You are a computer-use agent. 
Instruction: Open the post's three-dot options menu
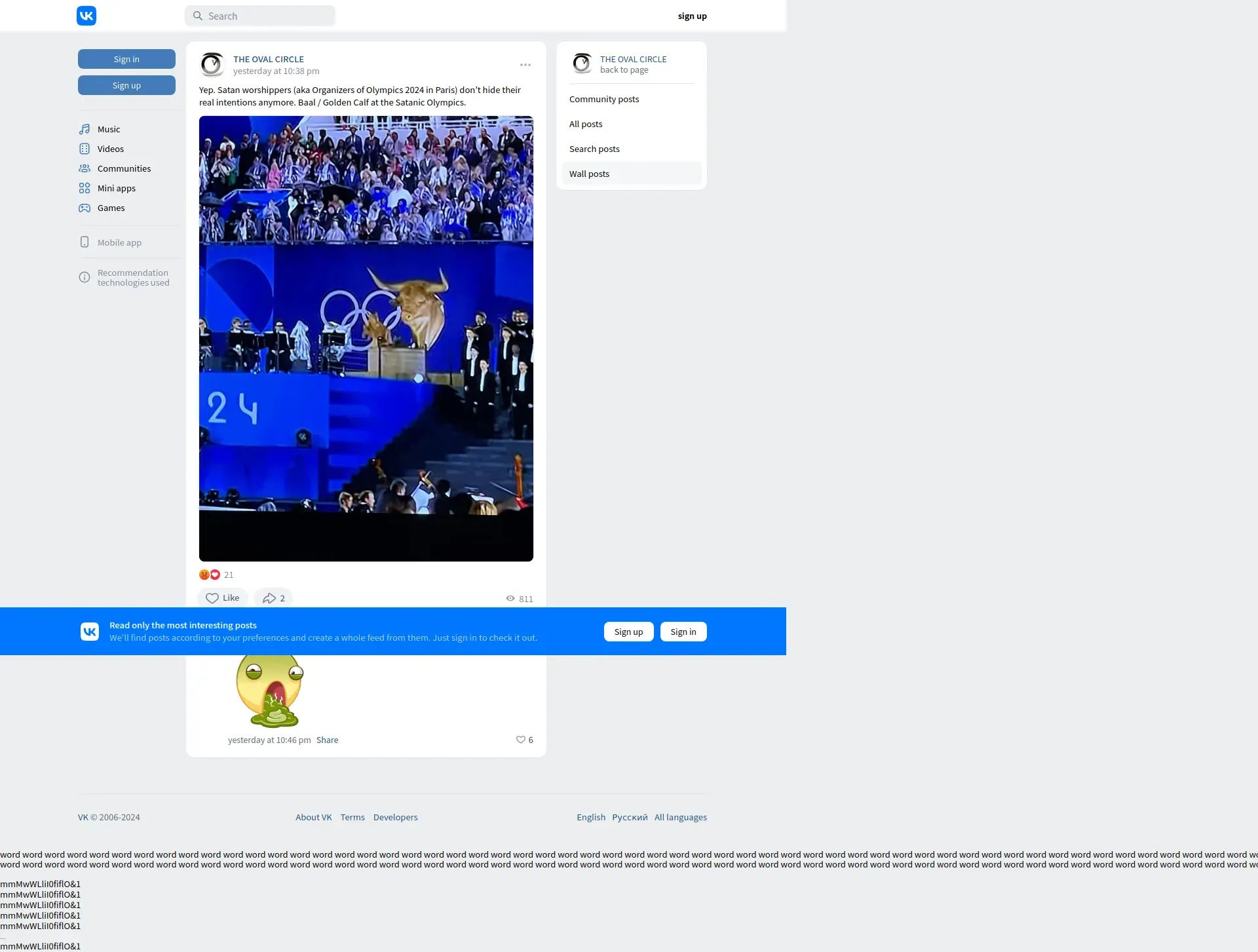tap(525, 65)
